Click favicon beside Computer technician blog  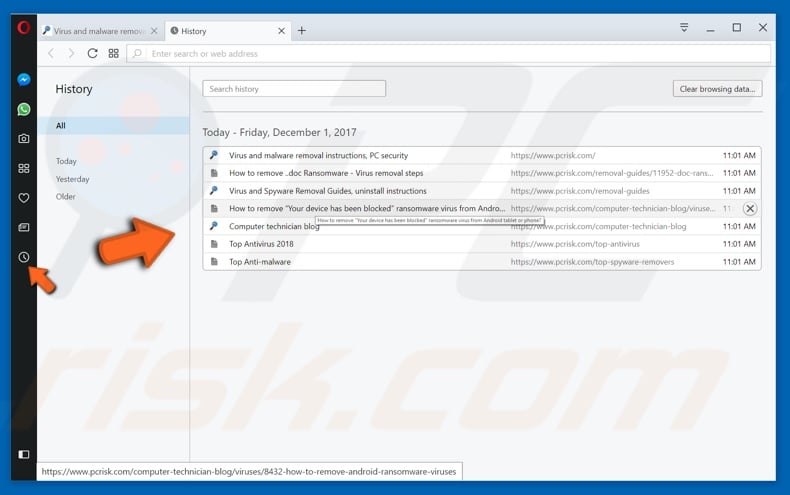(x=214, y=226)
